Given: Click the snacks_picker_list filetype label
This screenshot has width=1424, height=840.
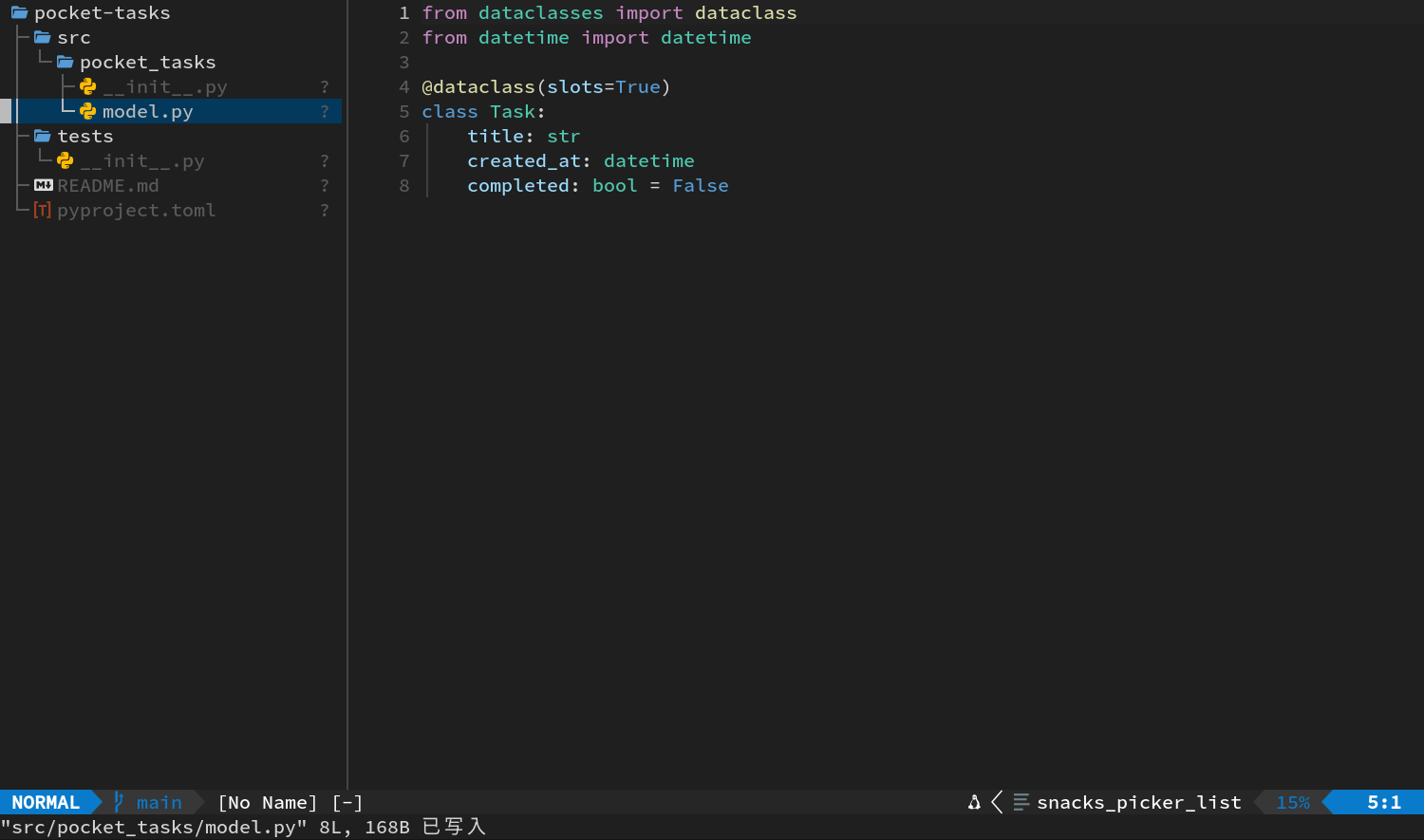Looking at the screenshot, I should coord(1139,803).
